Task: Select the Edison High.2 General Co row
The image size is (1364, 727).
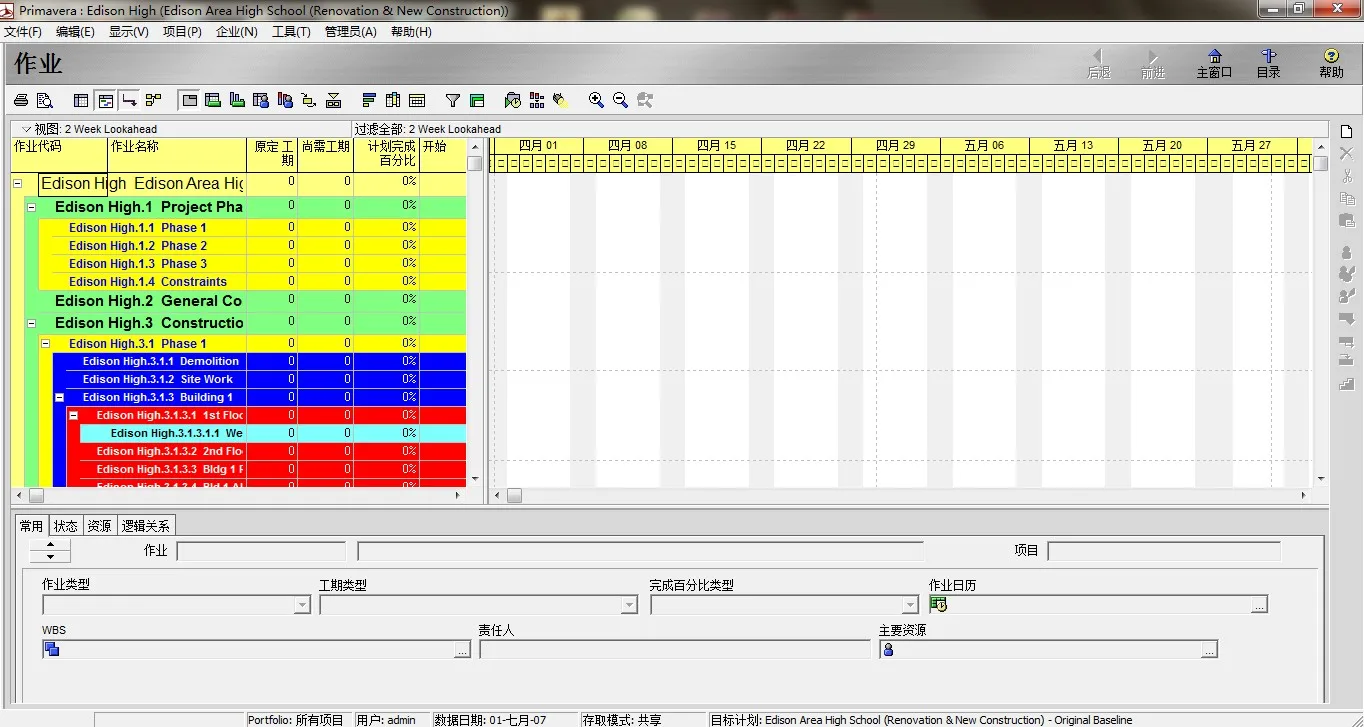Action: coord(245,301)
